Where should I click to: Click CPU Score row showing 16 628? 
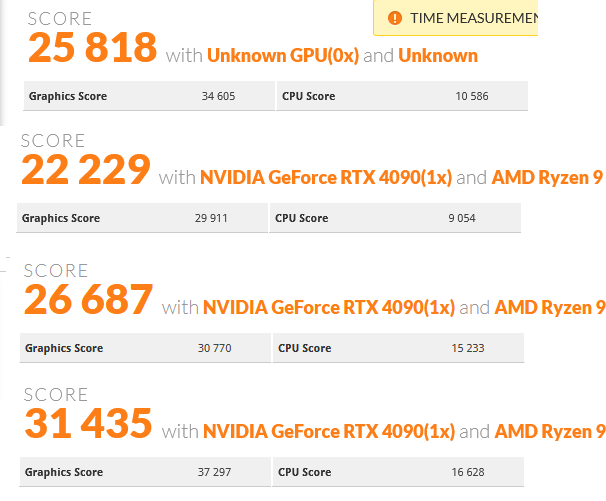click(x=398, y=472)
